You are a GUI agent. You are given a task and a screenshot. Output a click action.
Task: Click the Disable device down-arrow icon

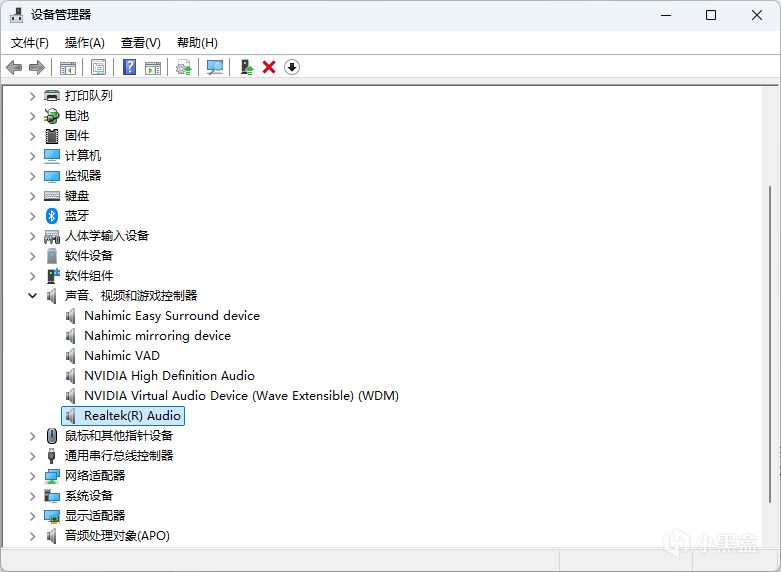[x=292, y=67]
